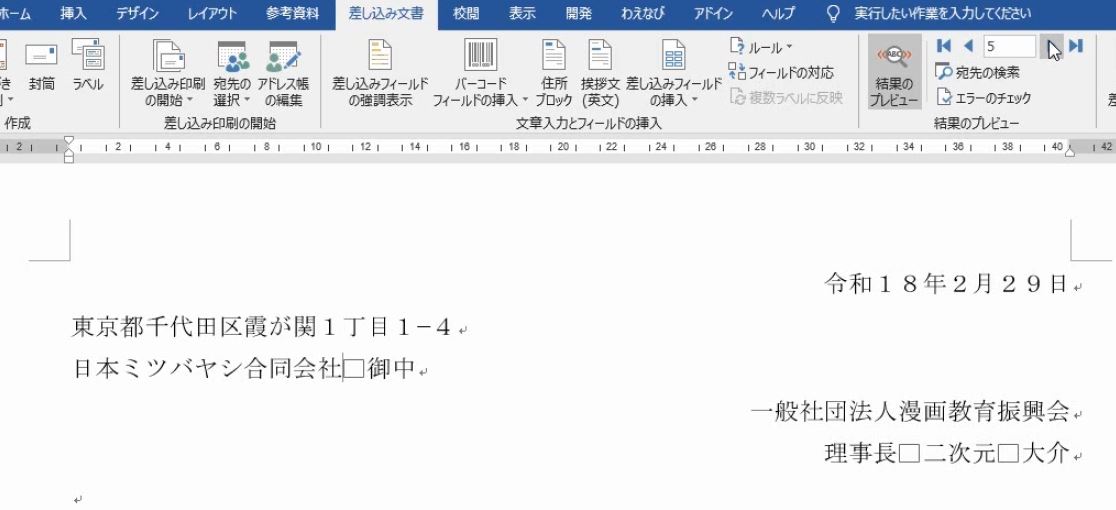Insert 住所ブロック

pyautogui.click(x=553, y=74)
